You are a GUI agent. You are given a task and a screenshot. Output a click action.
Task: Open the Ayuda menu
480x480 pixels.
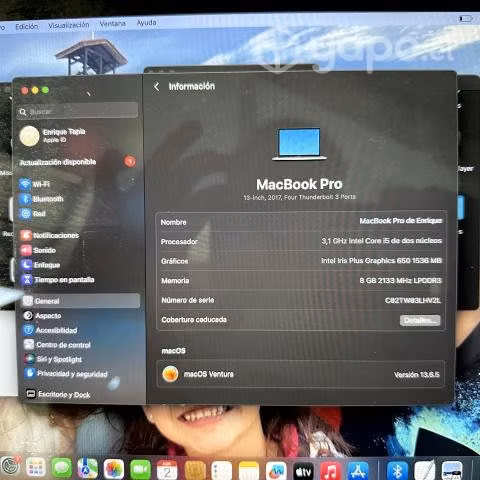click(x=146, y=22)
